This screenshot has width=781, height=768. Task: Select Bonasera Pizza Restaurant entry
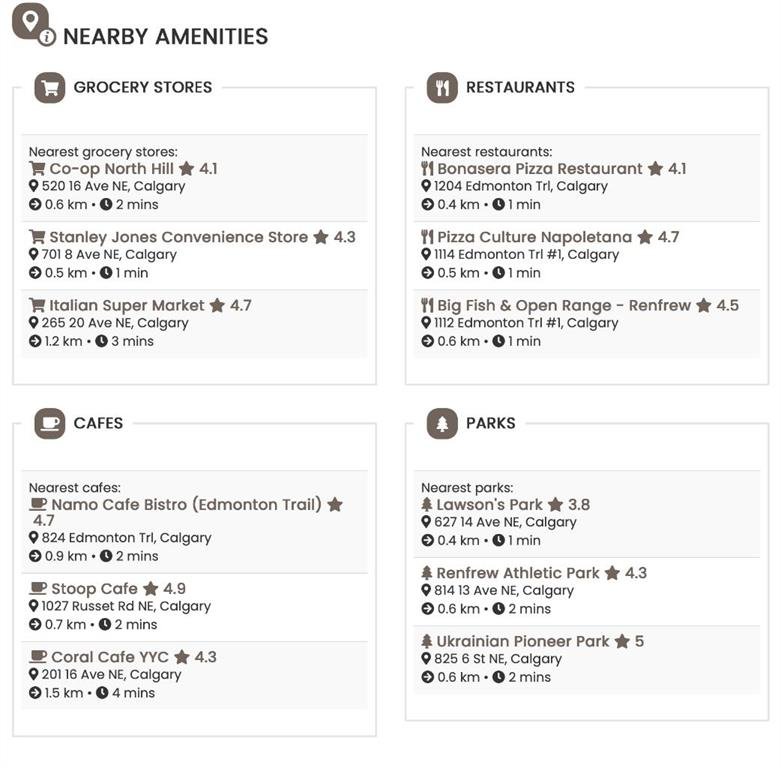[540, 169]
